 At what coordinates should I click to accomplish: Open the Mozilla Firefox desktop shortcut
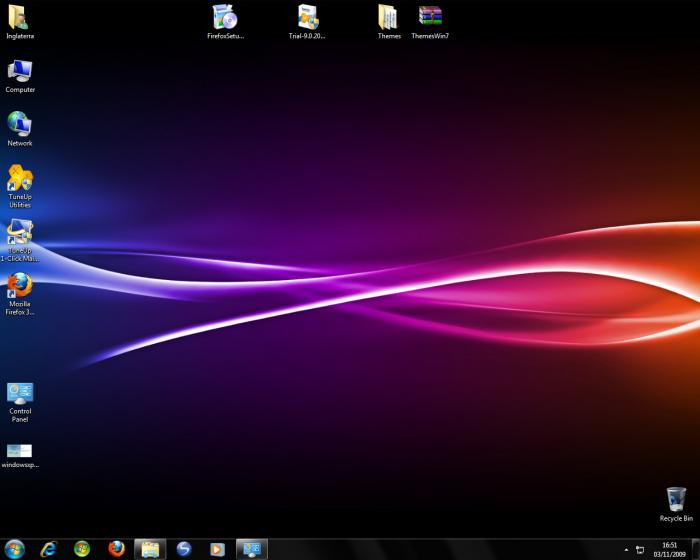click(20, 288)
